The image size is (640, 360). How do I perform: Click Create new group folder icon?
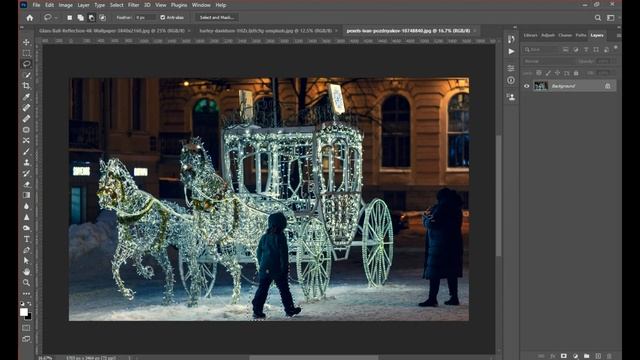pos(587,356)
